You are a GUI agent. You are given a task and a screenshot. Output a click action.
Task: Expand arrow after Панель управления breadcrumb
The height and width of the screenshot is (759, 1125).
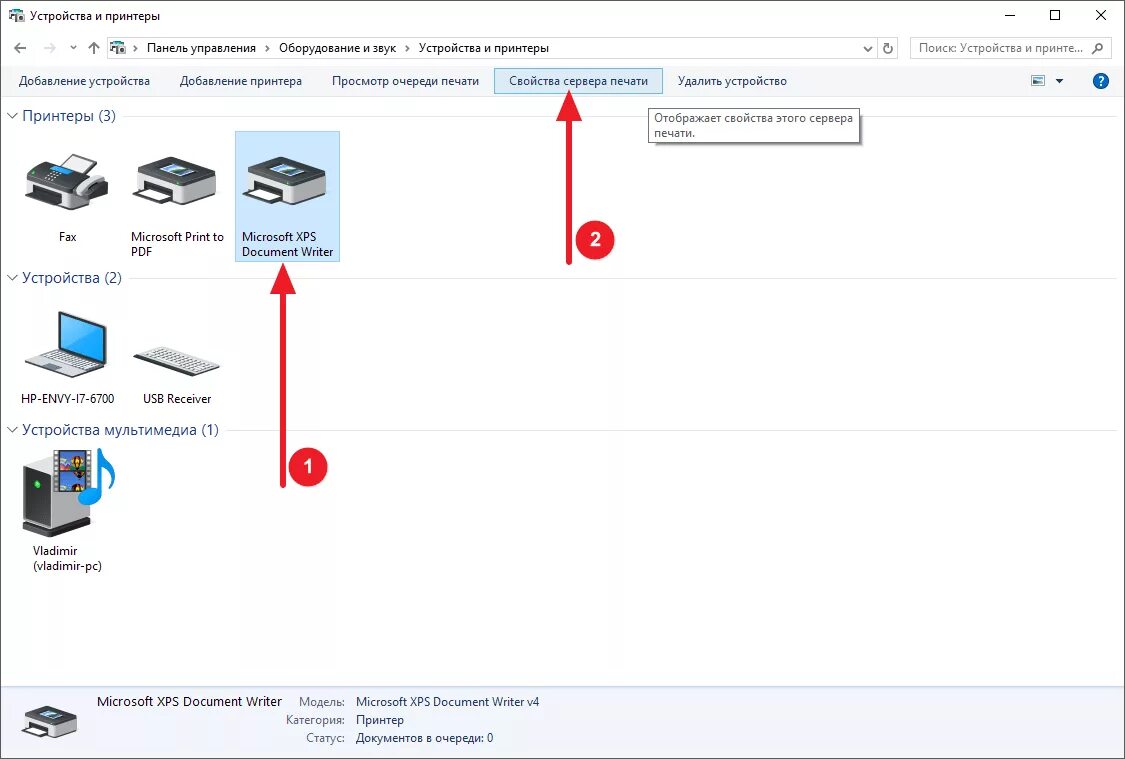(268, 48)
